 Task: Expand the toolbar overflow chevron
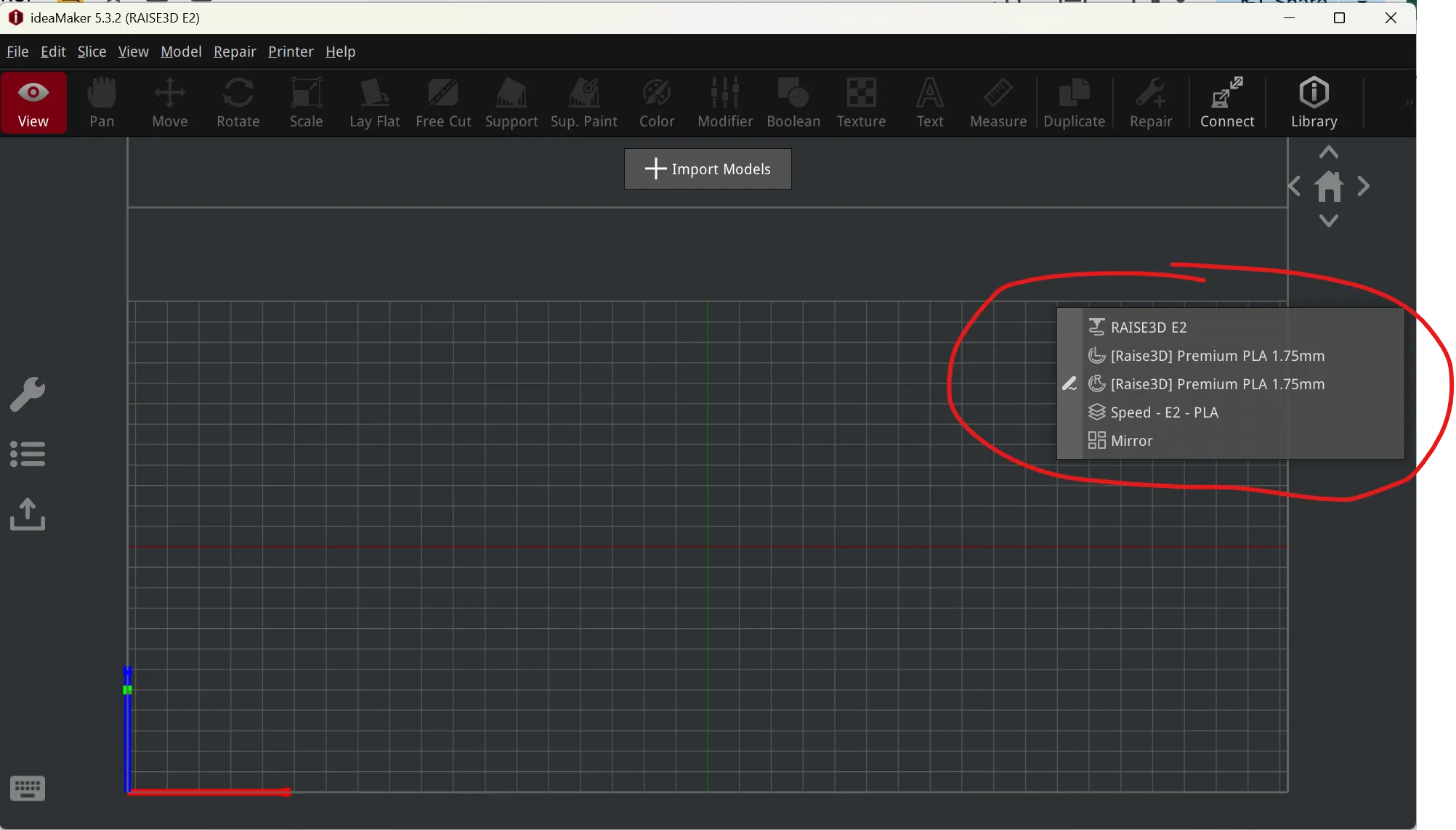[x=1409, y=102]
